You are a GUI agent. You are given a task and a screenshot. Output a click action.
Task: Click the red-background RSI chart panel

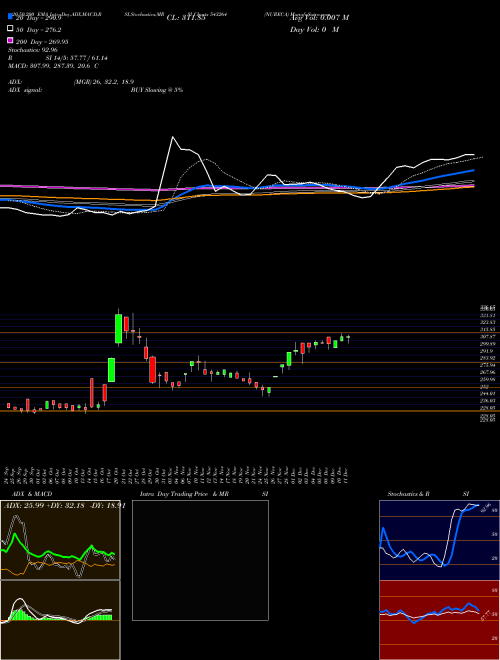click(439, 620)
